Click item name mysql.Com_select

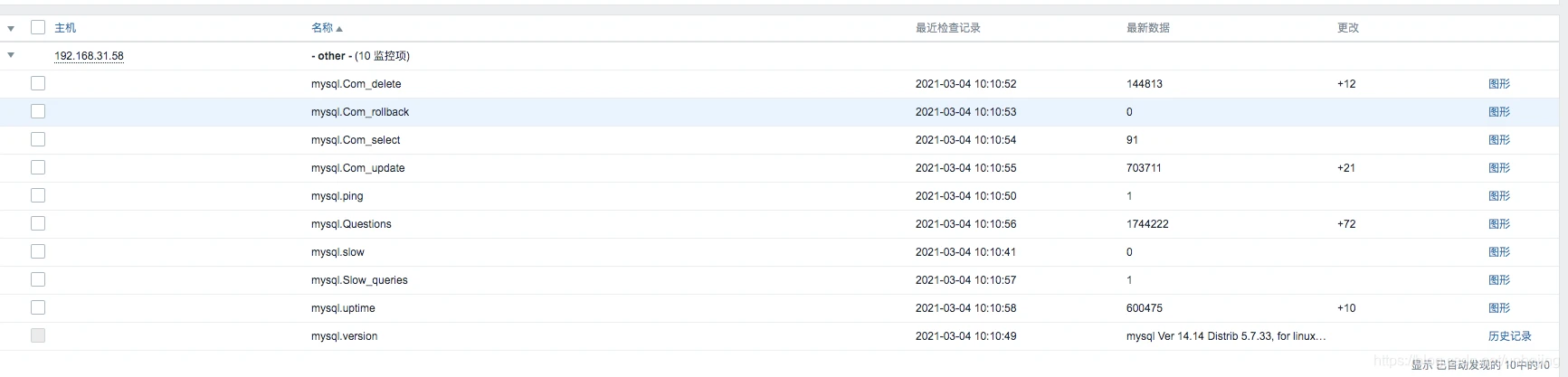(x=356, y=140)
